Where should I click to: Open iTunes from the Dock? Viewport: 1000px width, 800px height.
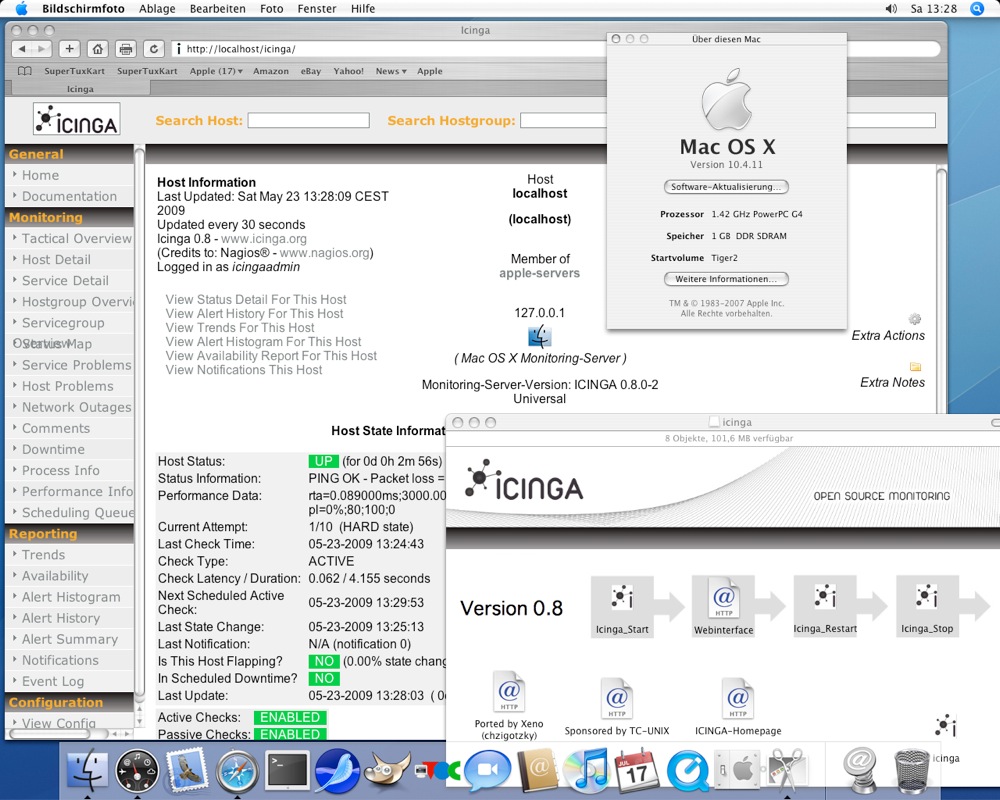(587, 770)
